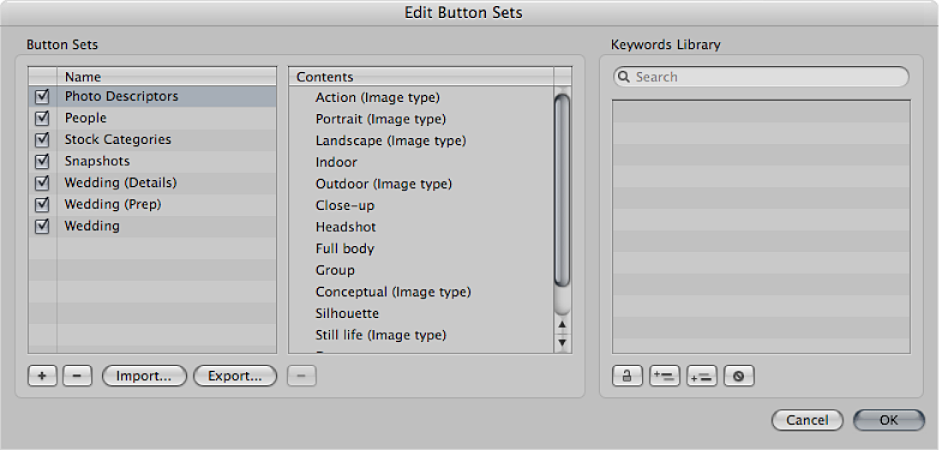
Task: Click the magnifier icon in Search field
Action: (x=624, y=77)
